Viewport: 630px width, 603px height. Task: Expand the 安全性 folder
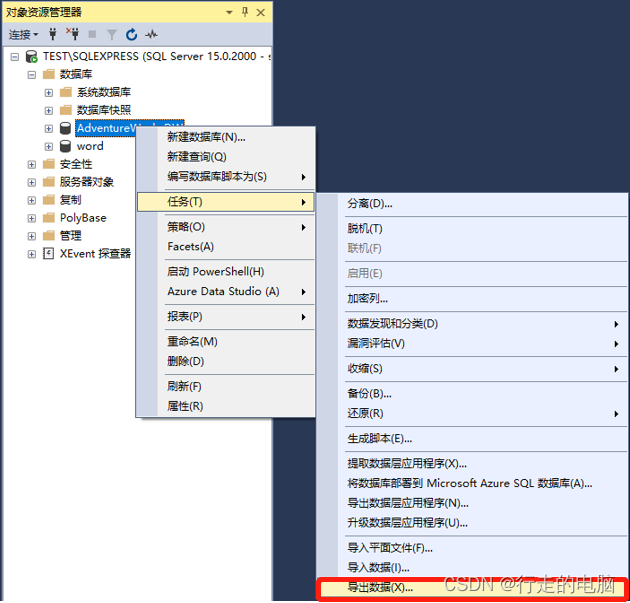[32, 164]
